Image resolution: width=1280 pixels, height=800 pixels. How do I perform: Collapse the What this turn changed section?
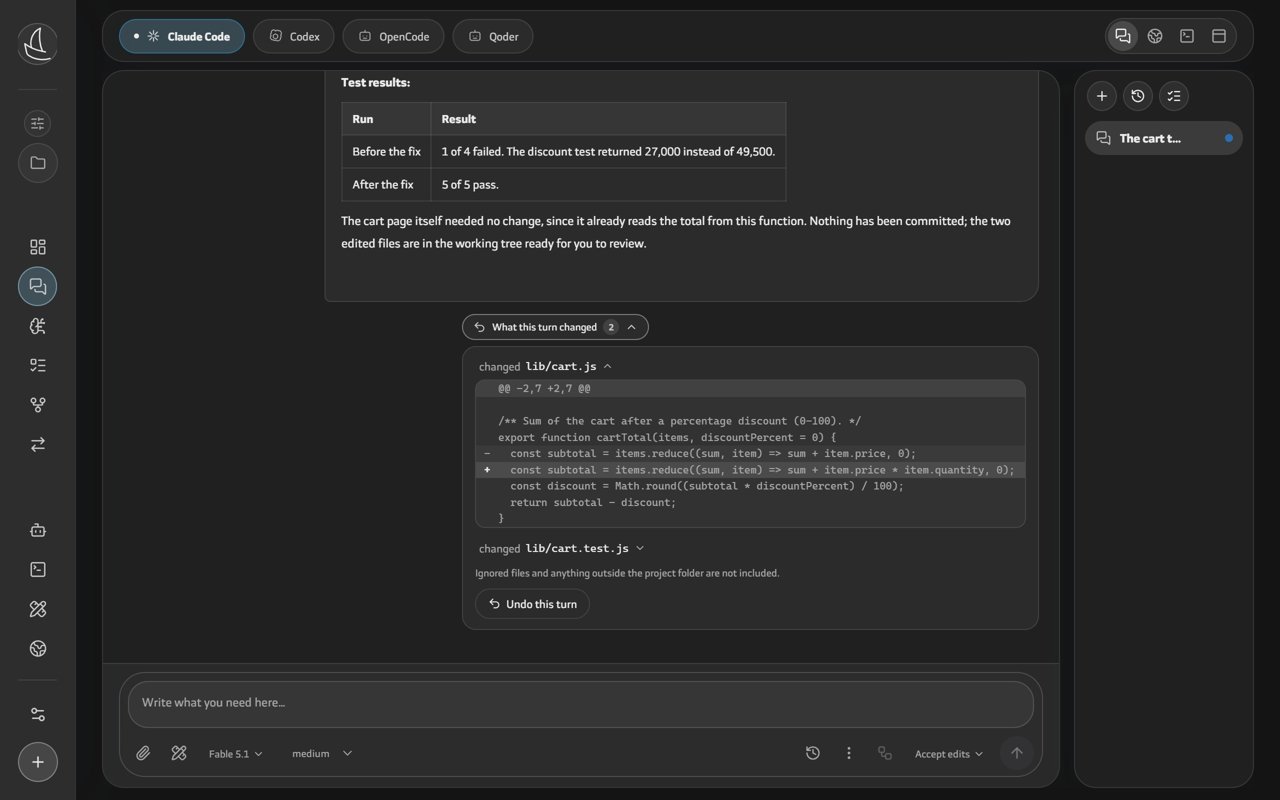[x=555, y=327]
